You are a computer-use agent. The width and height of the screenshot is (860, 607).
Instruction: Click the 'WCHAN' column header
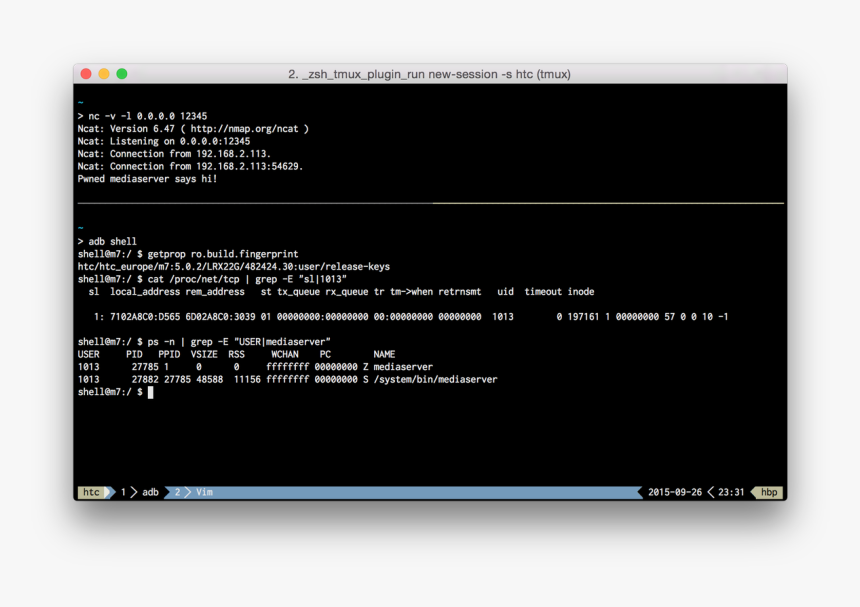pos(285,354)
